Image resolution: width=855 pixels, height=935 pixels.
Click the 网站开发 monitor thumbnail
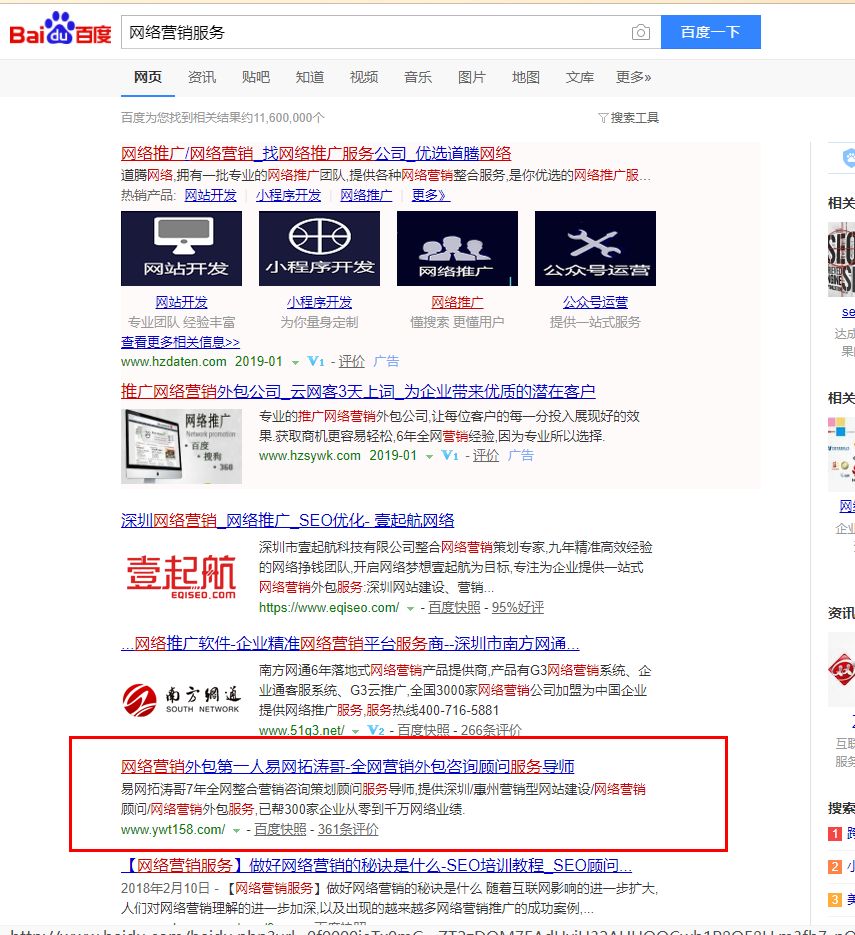(181, 248)
